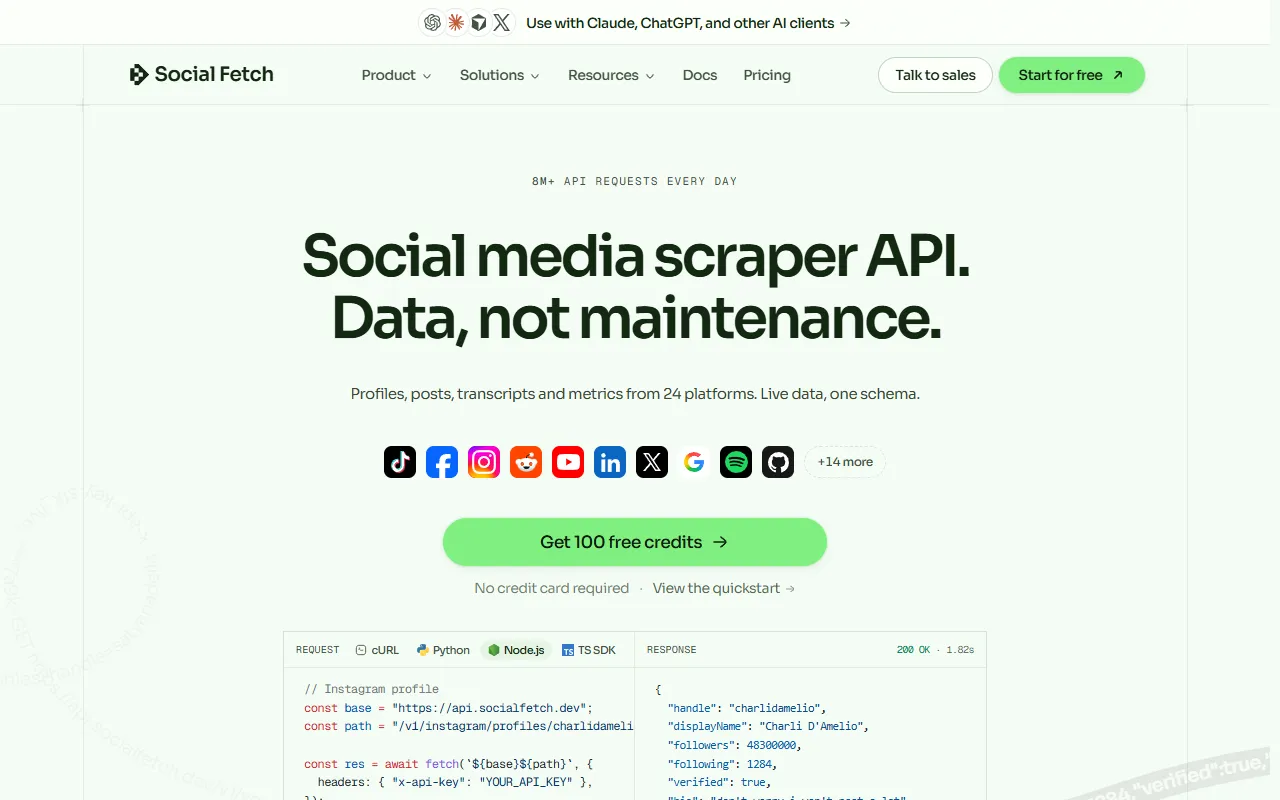The width and height of the screenshot is (1280, 800).
Task: Click the Social Fetch logo
Action: tap(201, 74)
